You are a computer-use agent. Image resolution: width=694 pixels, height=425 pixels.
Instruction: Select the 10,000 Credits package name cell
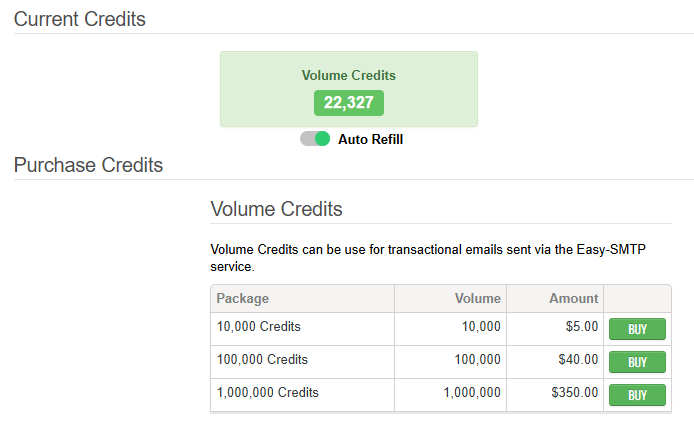coord(259,326)
